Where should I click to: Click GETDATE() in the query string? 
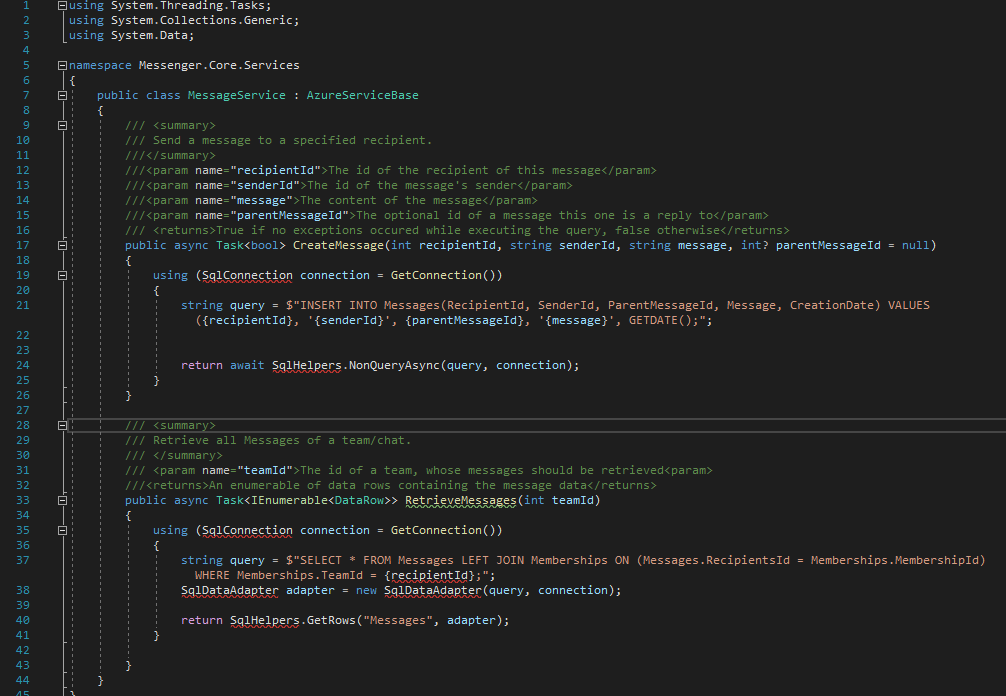point(660,320)
